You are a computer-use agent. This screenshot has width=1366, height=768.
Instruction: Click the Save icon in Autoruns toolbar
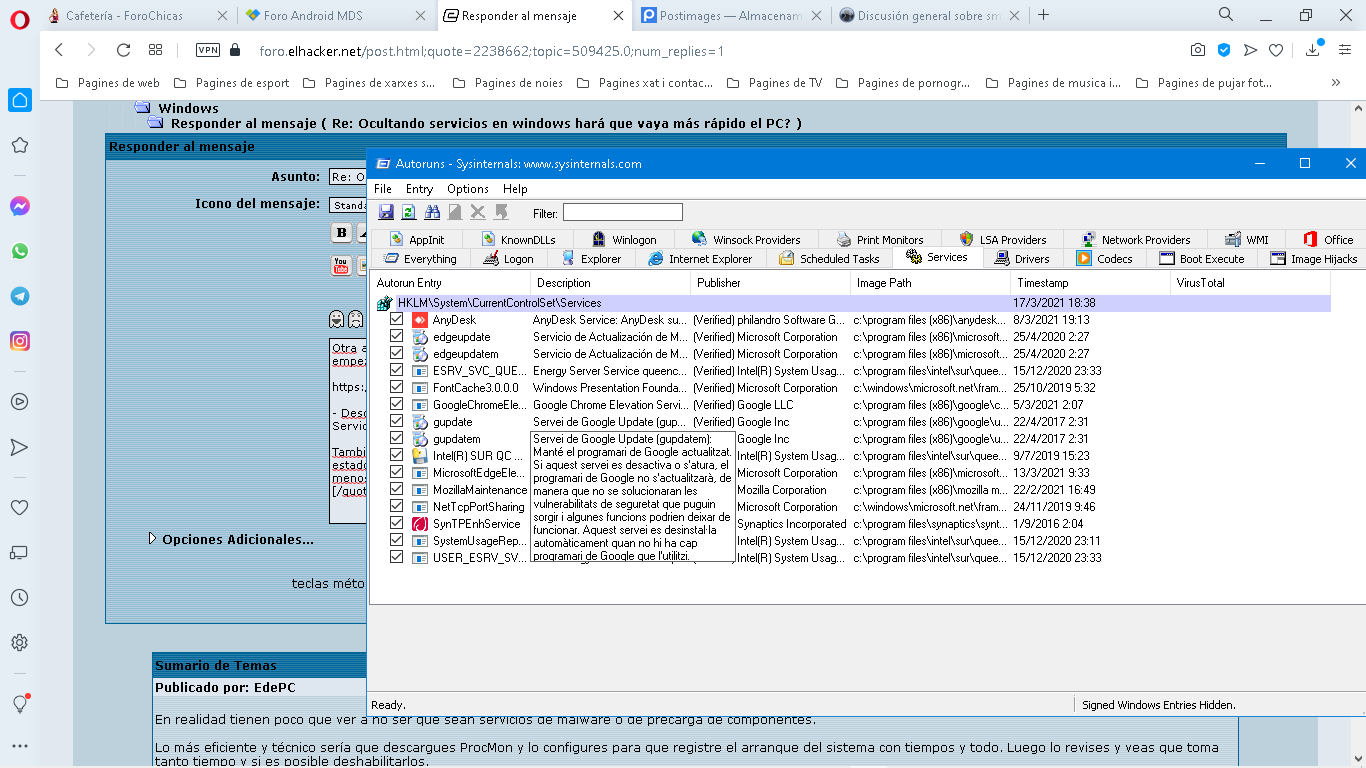386,212
